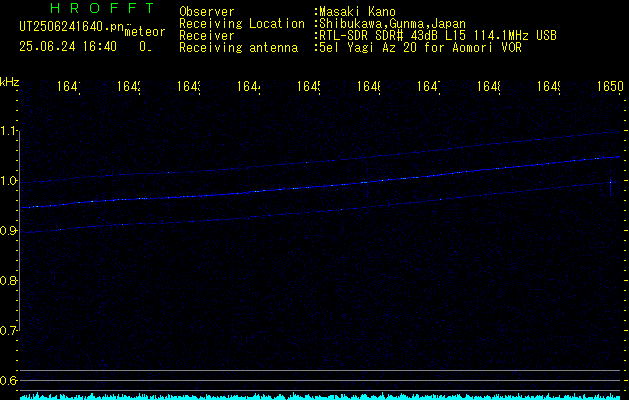Click the 1648 time axis marker
The width and height of the screenshot is (629, 400).
489,86
